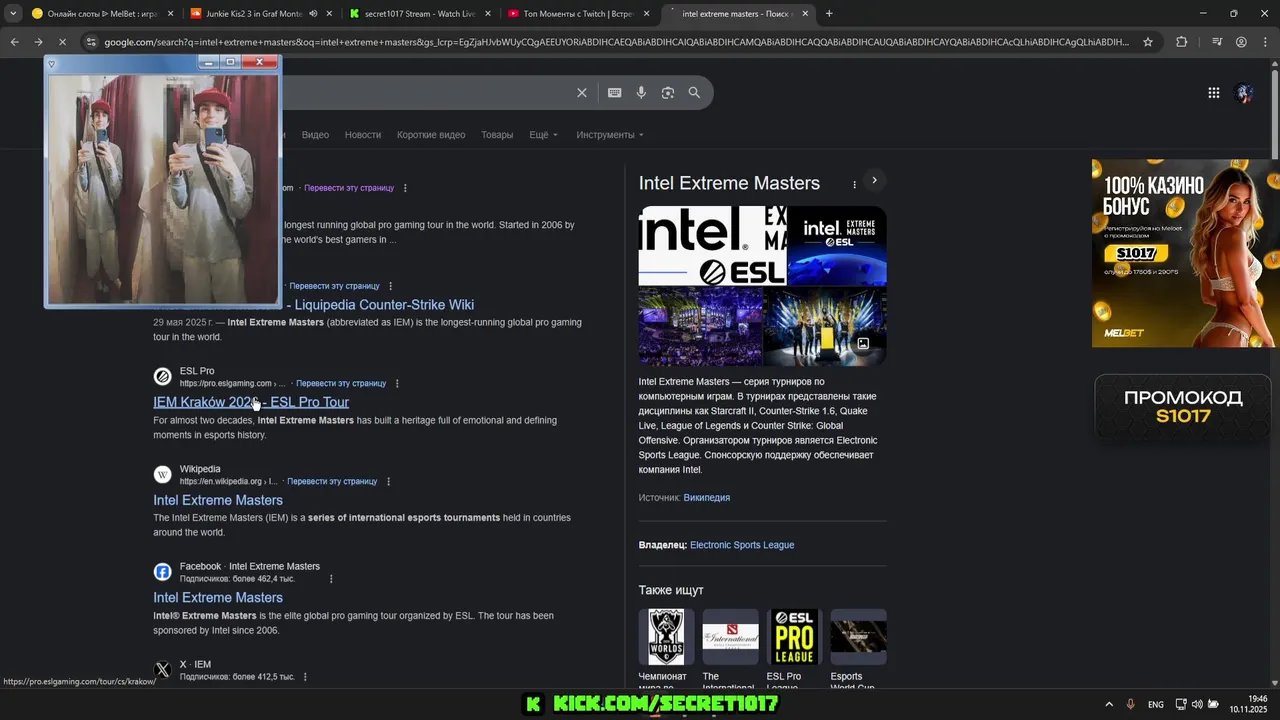Select the Товары search filter

(x=497, y=135)
